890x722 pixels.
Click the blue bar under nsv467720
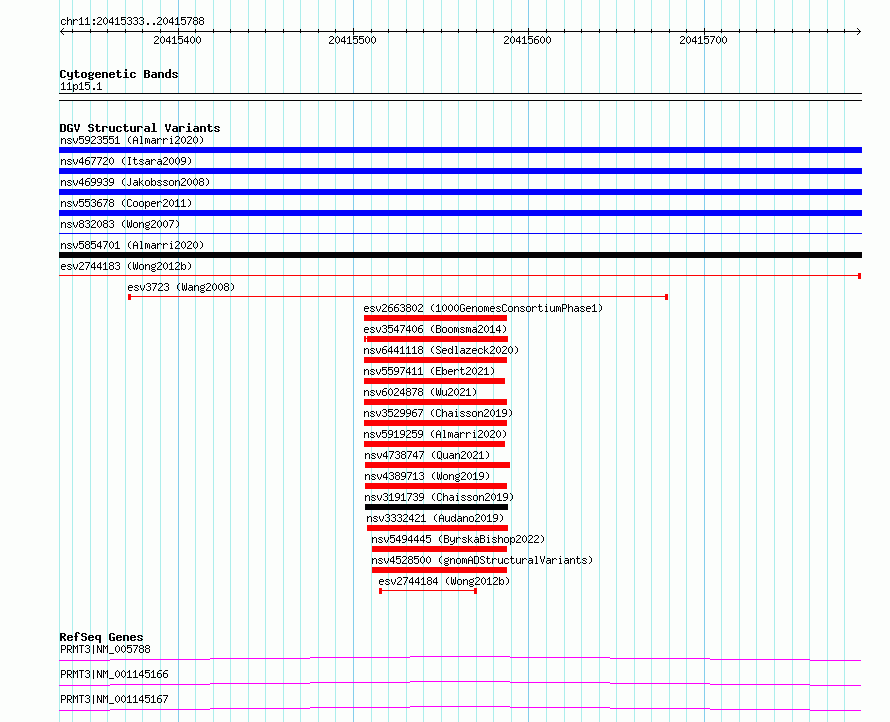[460, 171]
